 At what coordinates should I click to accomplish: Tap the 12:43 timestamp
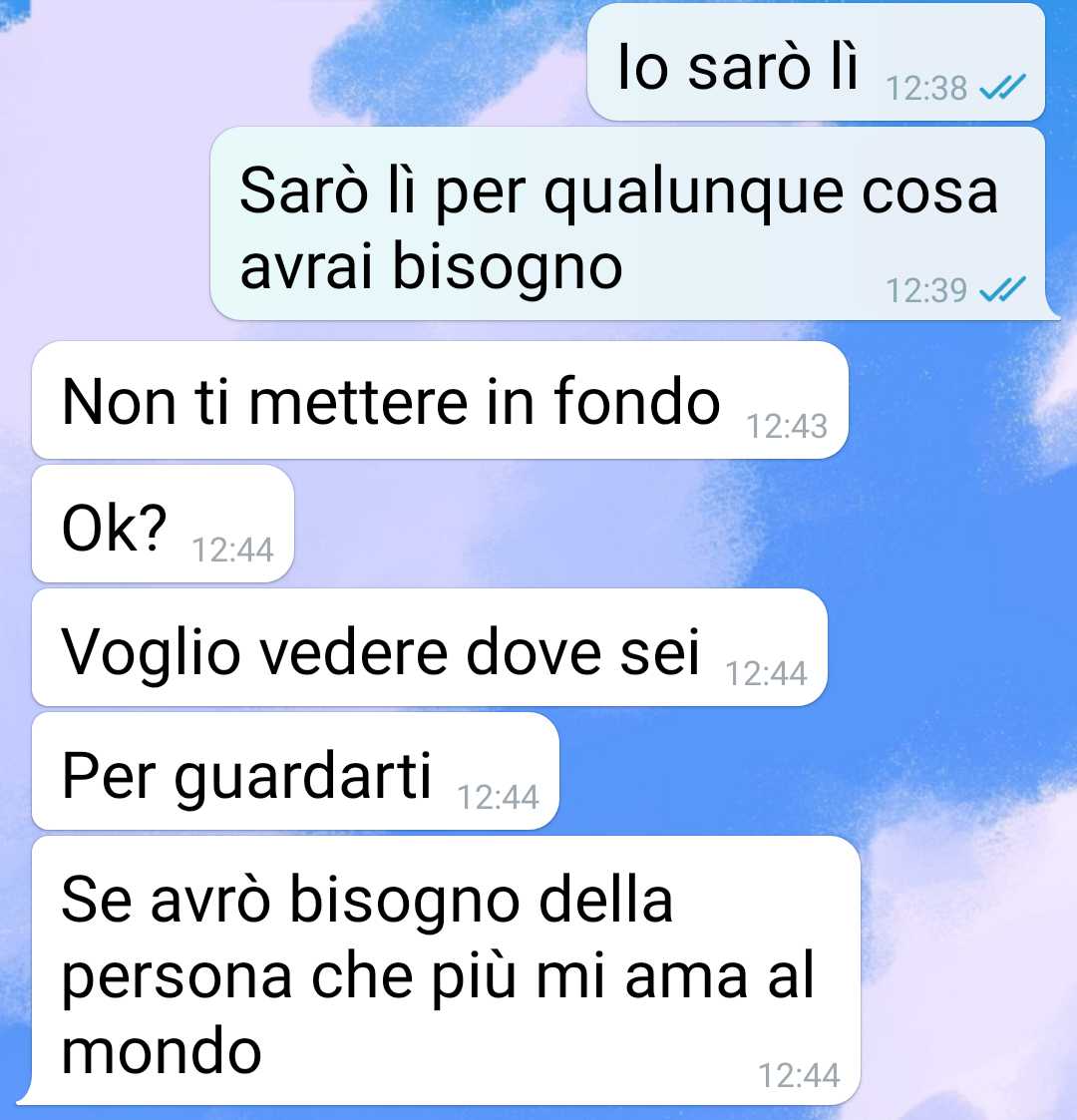tap(787, 427)
